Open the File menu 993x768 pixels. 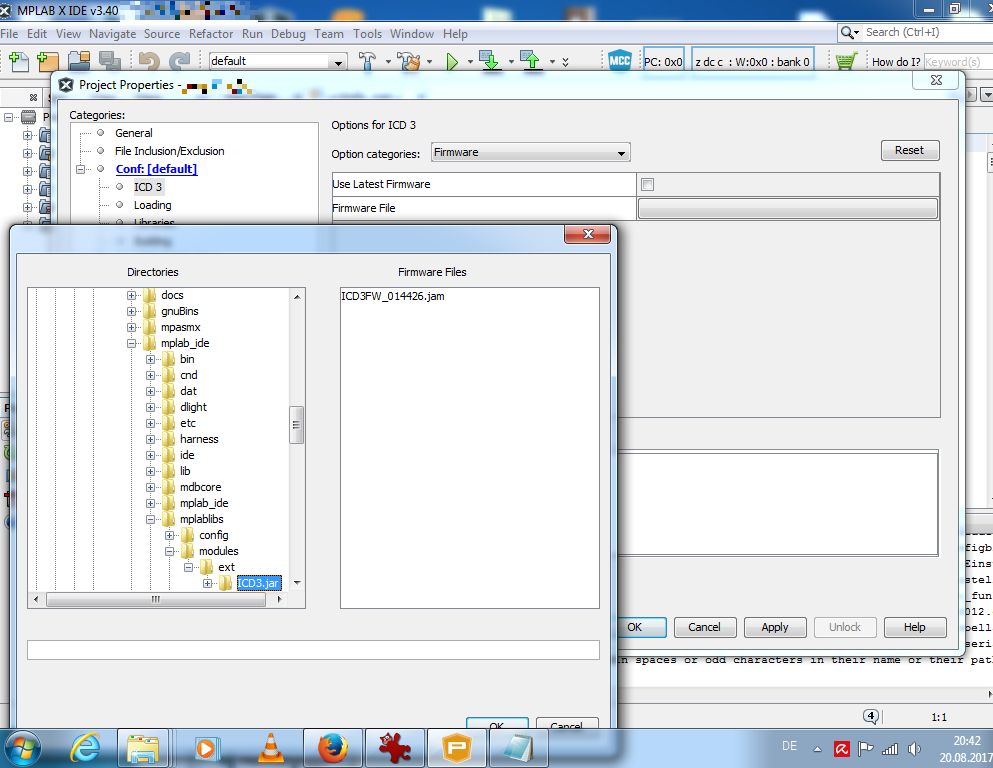pyautogui.click(x=9, y=34)
